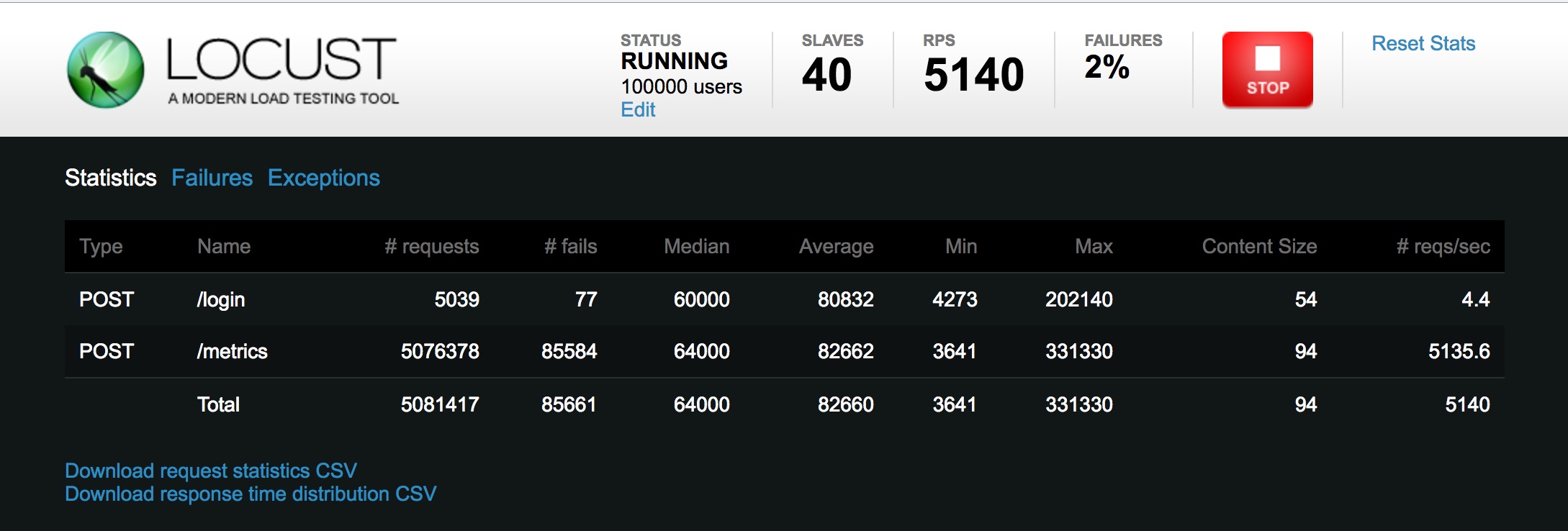Sort table by Type column header
The width and height of the screenshot is (1568, 531).
coord(101,247)
